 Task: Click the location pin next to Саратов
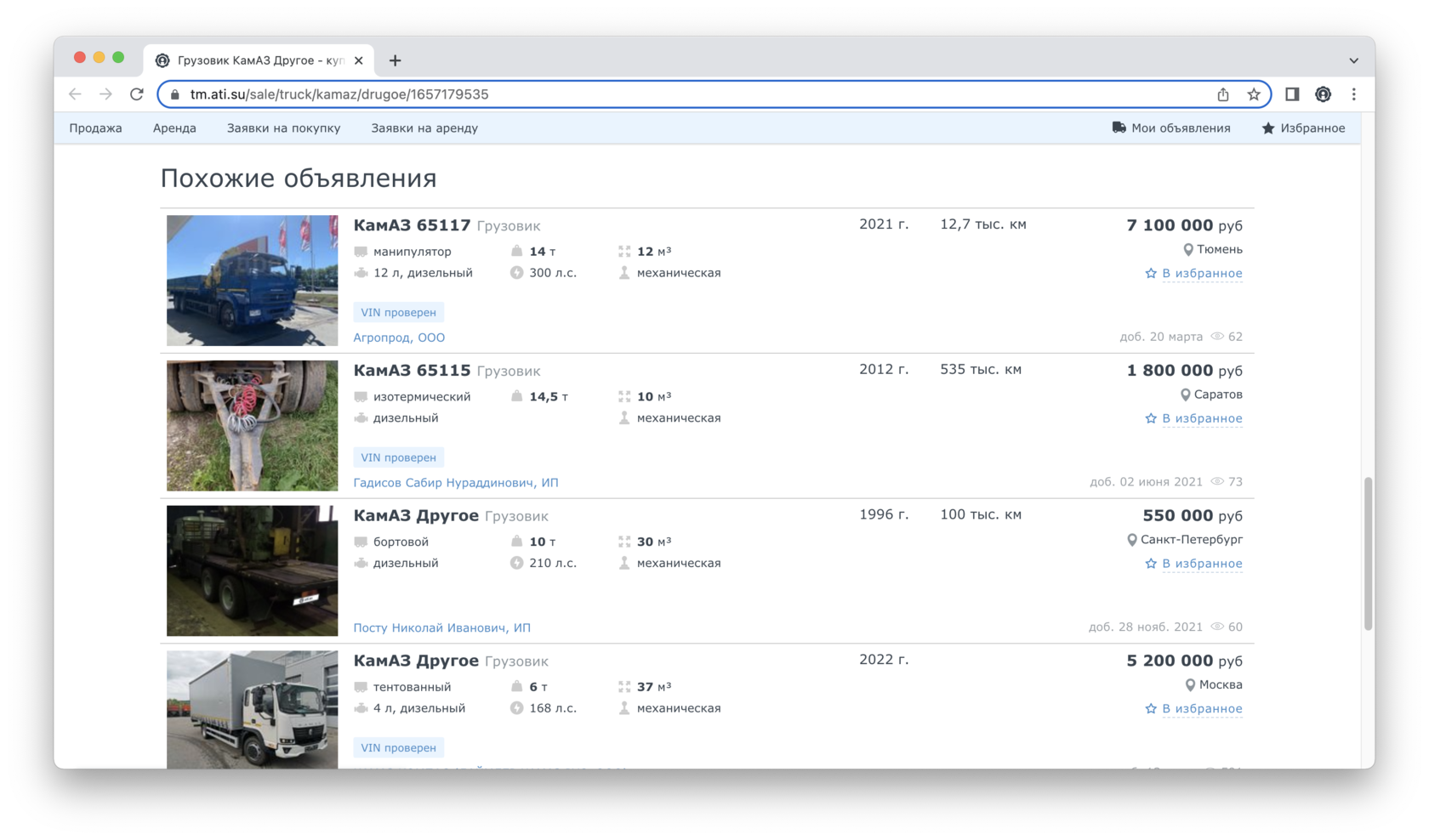tap(1185, 395)
